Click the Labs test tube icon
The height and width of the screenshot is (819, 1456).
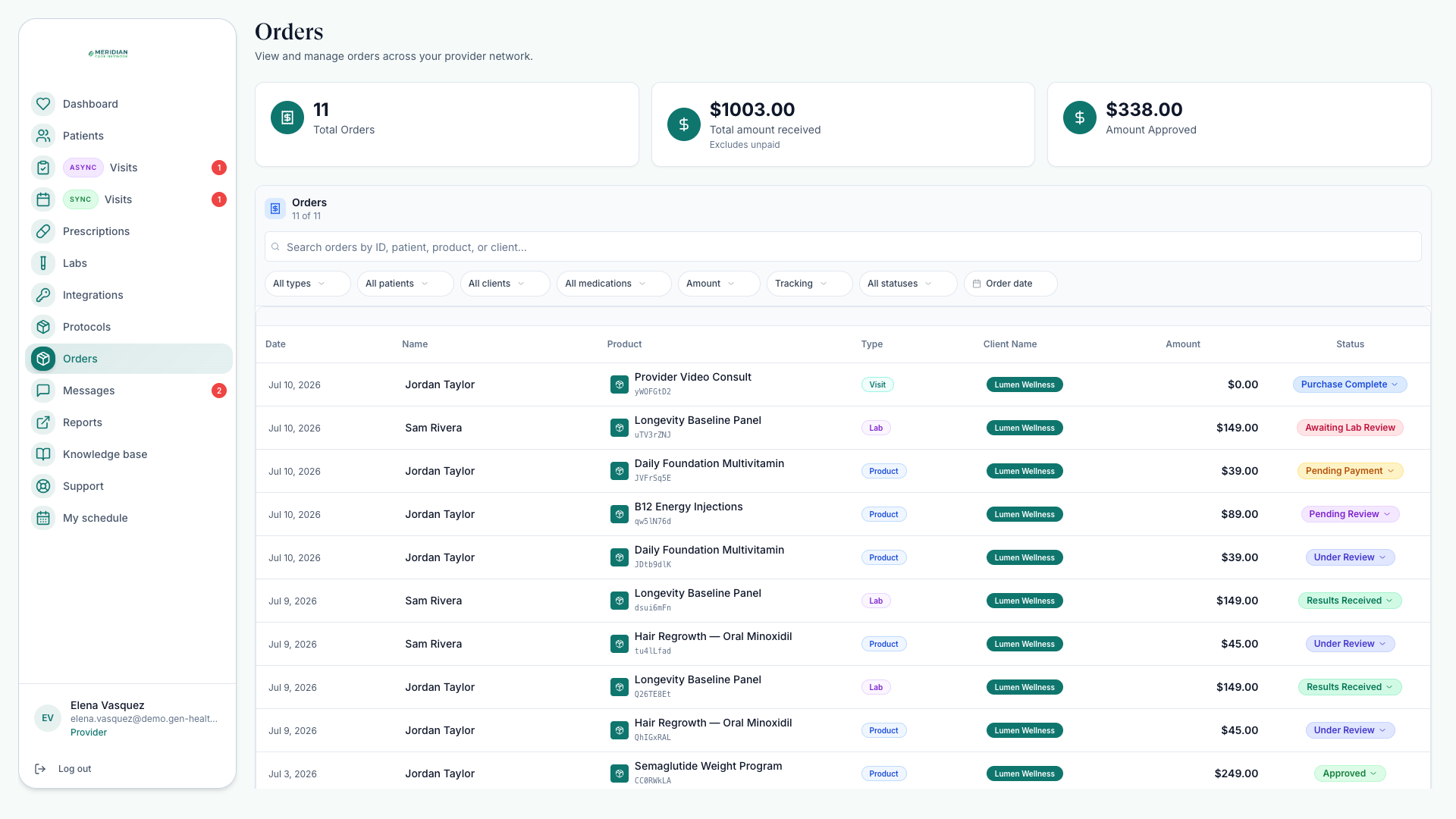(x=43, y=263)
